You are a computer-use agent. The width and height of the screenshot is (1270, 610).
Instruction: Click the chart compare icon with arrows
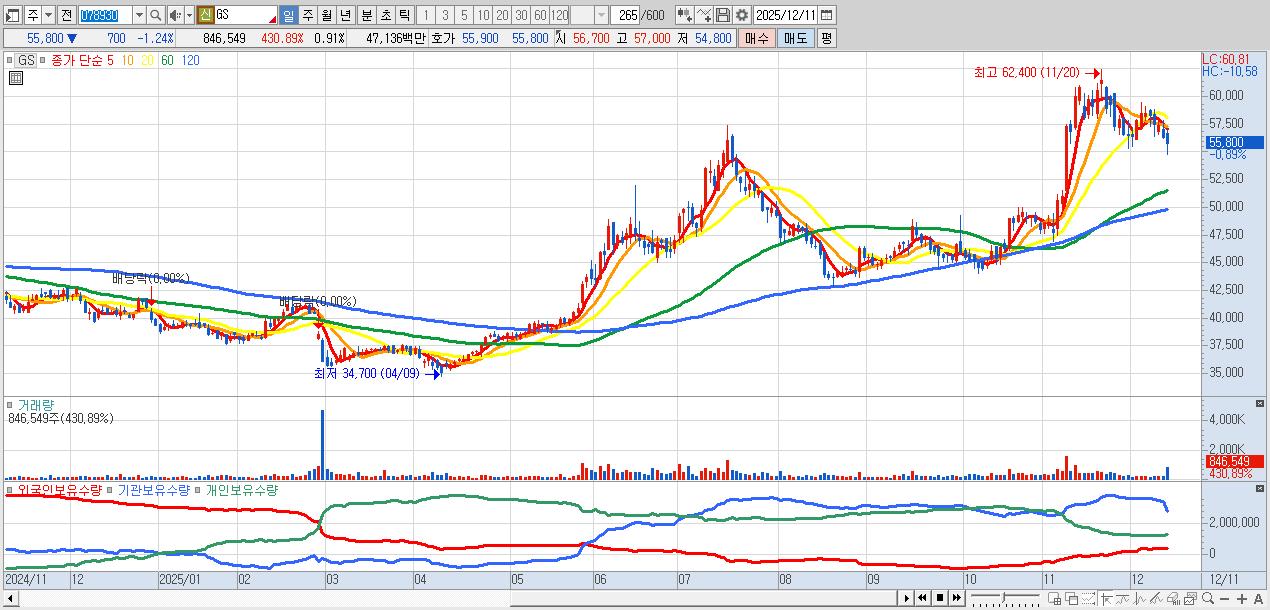pyautogui.click(x=685, y=15)
